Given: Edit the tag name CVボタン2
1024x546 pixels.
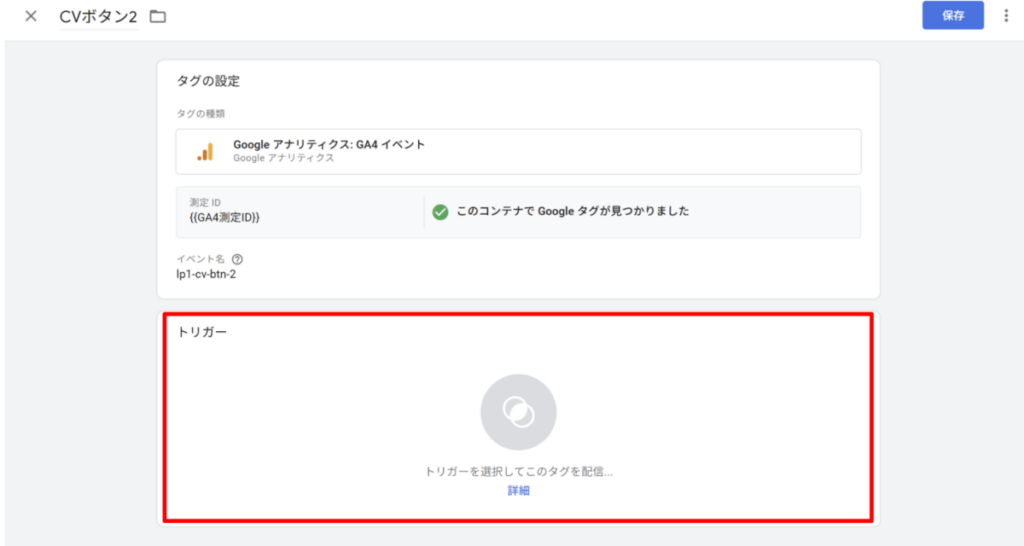Looking at the screenshot, I should [98, 17].
